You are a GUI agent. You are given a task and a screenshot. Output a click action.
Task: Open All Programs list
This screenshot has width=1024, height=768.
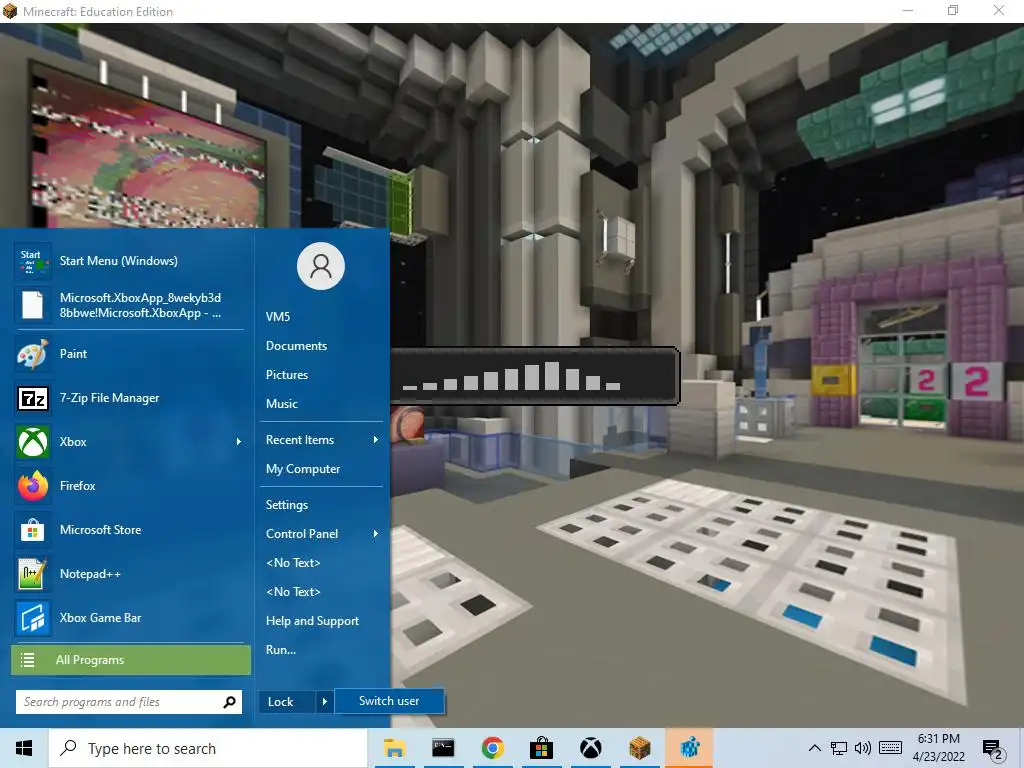(131, 660)
